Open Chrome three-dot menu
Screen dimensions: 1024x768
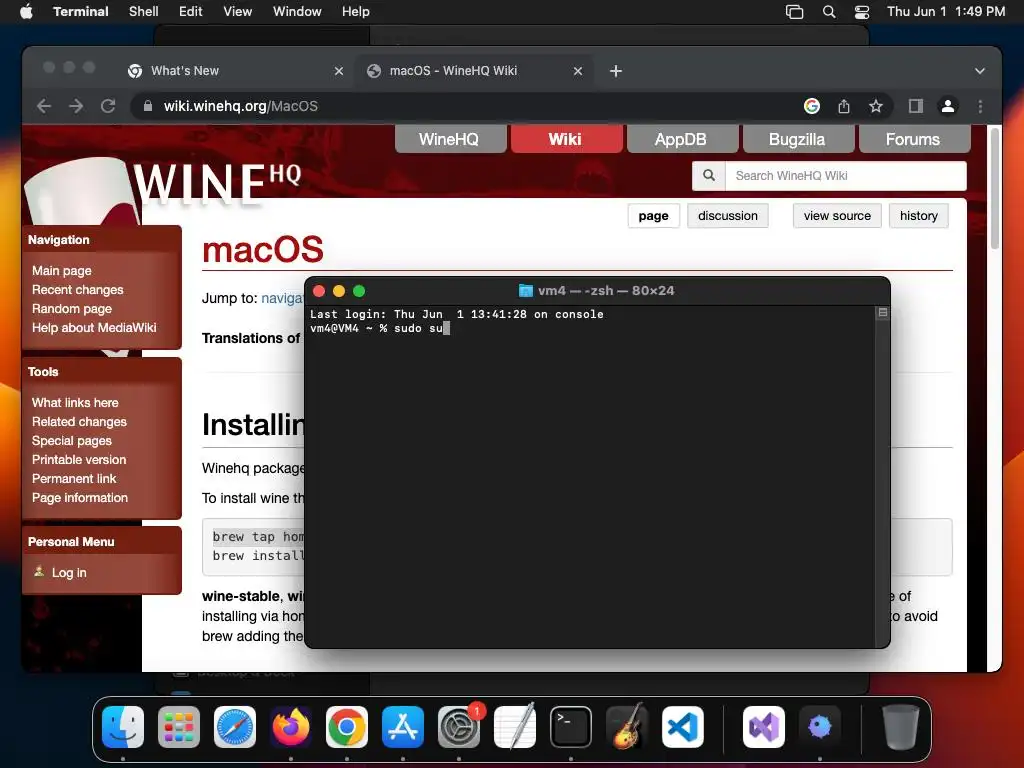pyautogui.click(x=980, y=106)
